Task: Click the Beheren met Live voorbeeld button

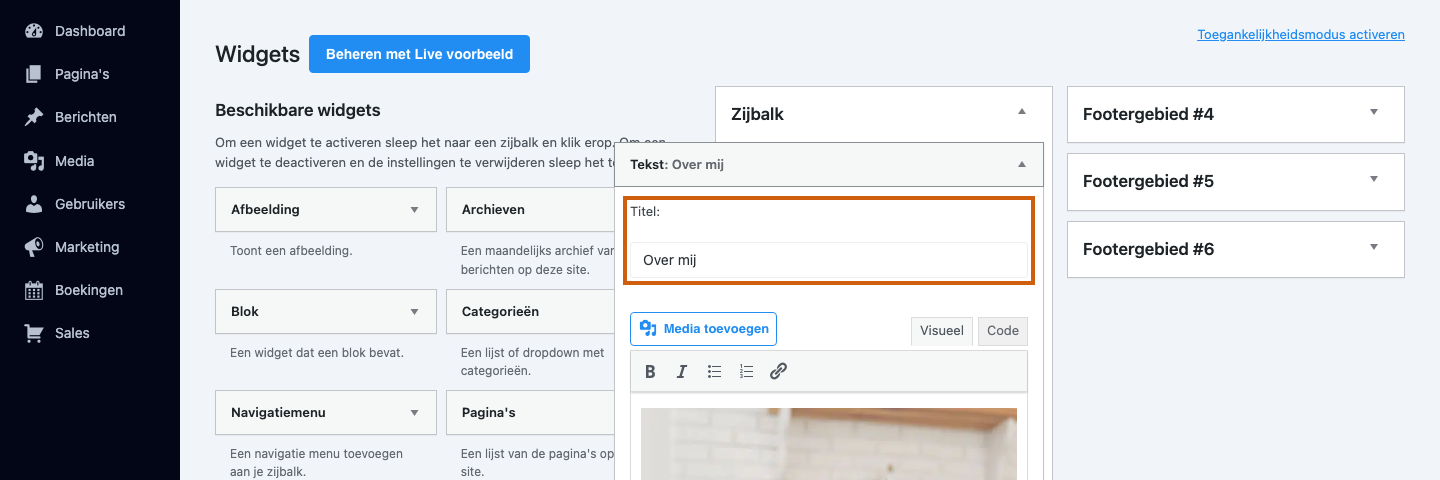Action: [419, 54]
